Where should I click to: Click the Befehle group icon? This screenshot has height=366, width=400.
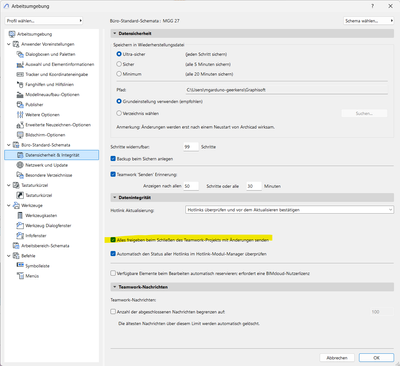click(x=16, y=256)
